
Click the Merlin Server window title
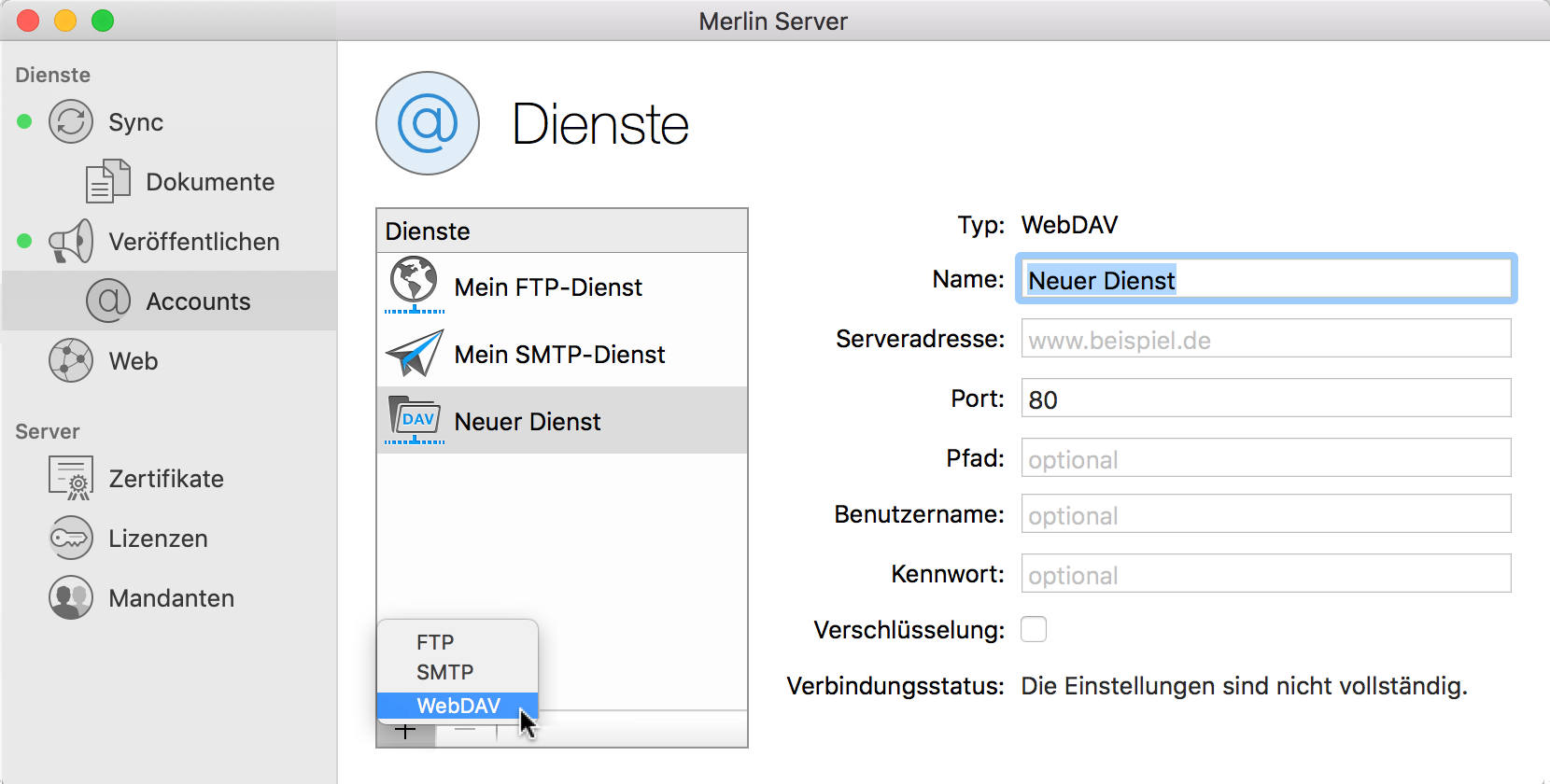(x=773, y=21)
